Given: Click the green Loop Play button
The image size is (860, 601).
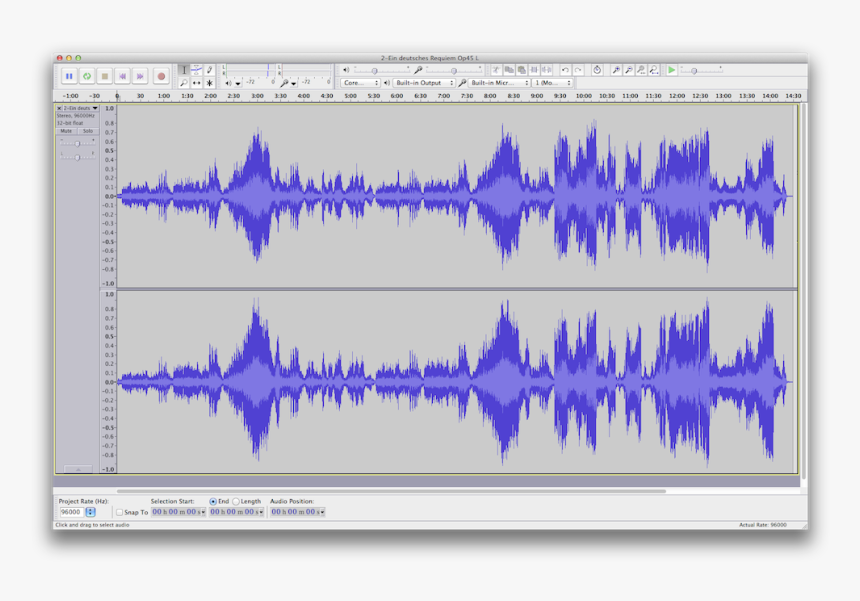Looking at the screenshot, I should (87, 76).
